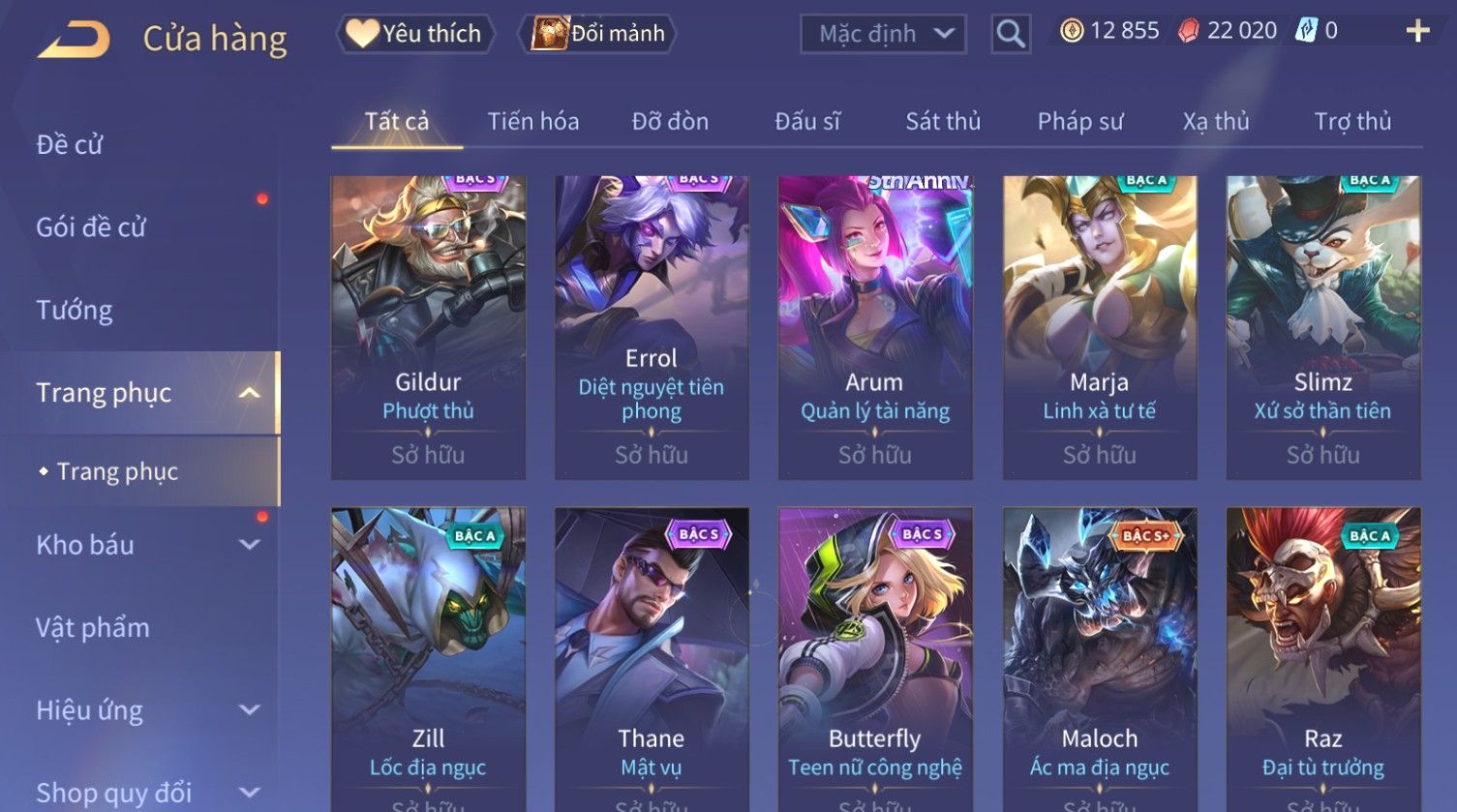Viewport: 1457px width, 812px height.
Task: Open Đổi mảnh chest icon
Action: pyautogui.click(x=549, y=33)
